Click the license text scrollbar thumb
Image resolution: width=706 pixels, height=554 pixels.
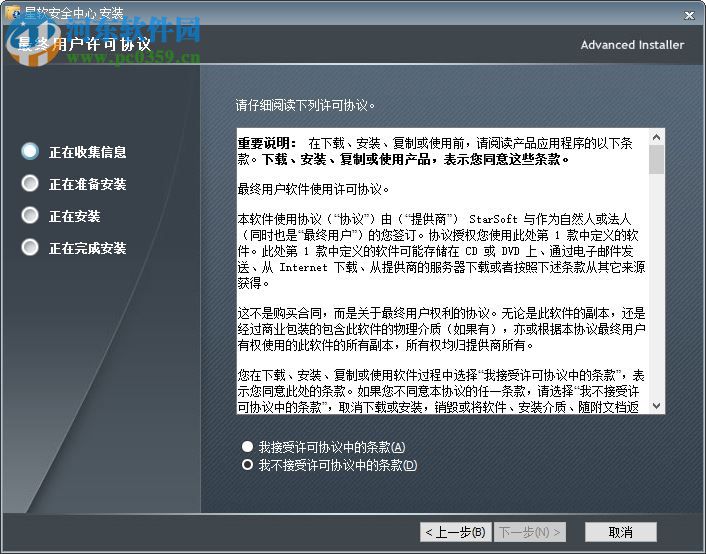(656, 159)
